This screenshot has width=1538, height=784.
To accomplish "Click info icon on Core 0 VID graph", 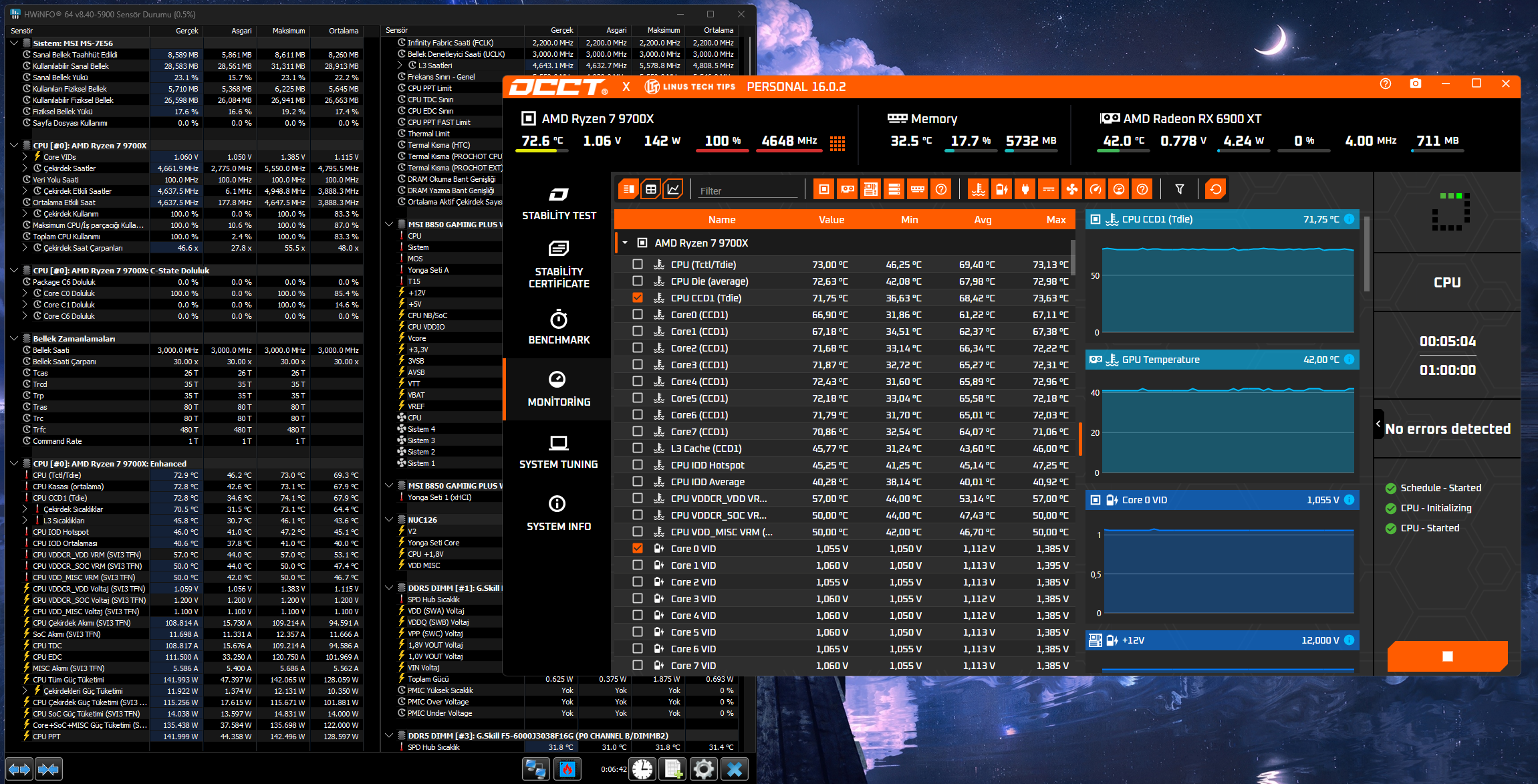I will tap(1350, 500).
